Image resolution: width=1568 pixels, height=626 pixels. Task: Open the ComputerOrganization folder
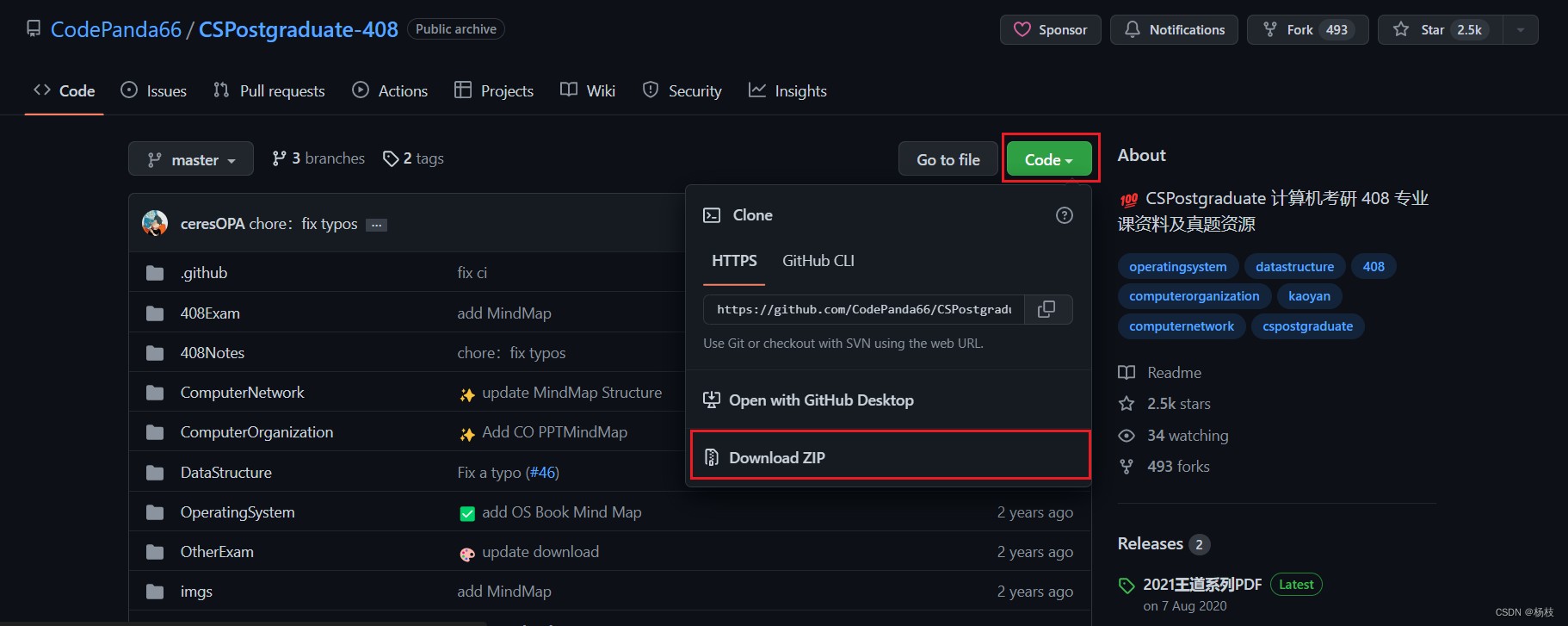point(256,432)
